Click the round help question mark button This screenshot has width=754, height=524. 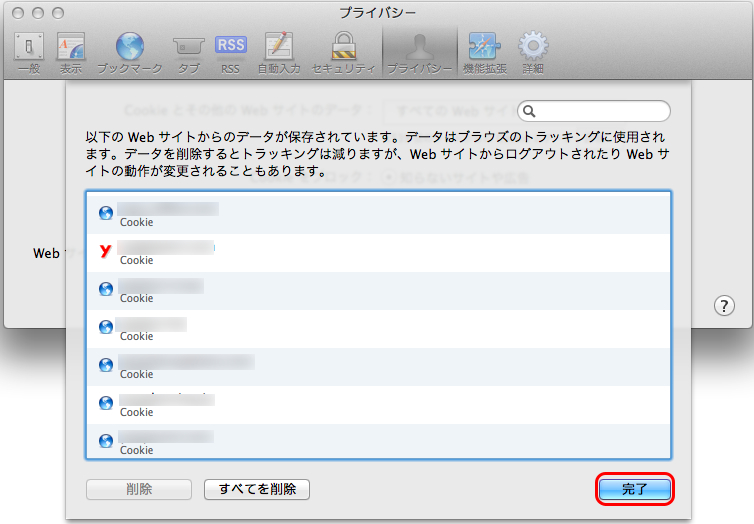click(x=725, y=306)
